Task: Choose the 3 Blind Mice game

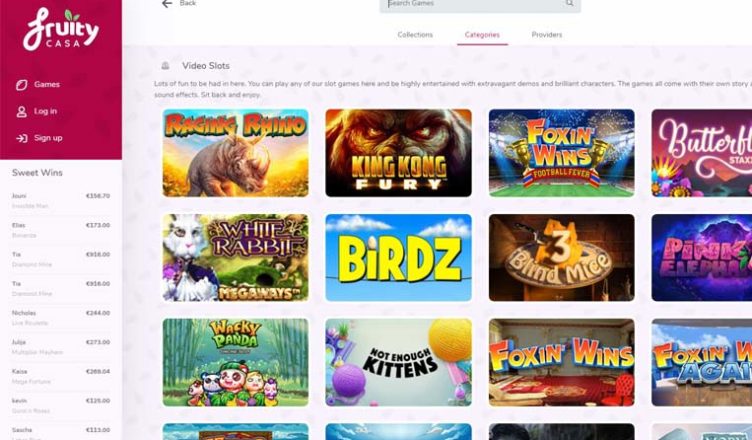Action: tap(562, 258)
